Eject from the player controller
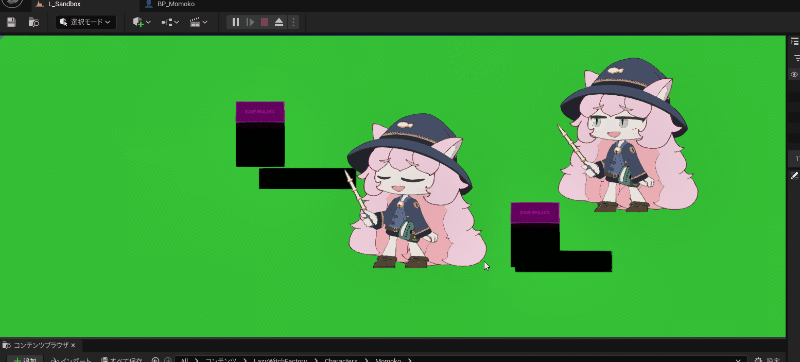Viewport: 800px width, 362px height. tap(279, 22)
